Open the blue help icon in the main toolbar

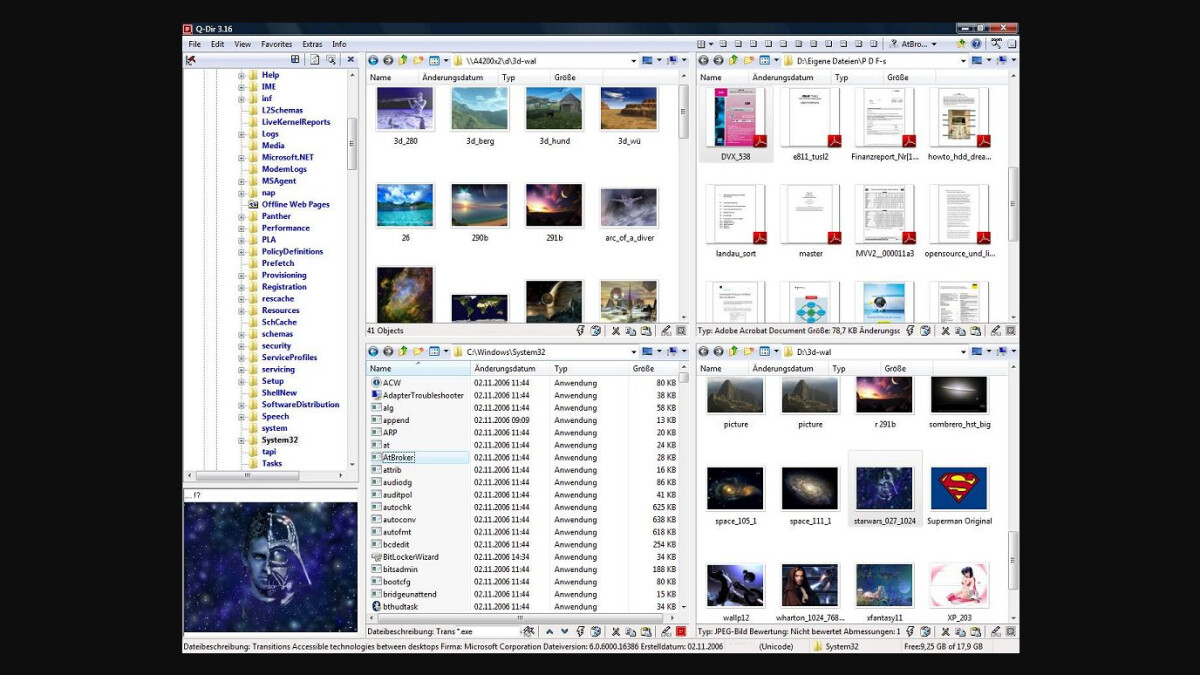tap(976, 44)
